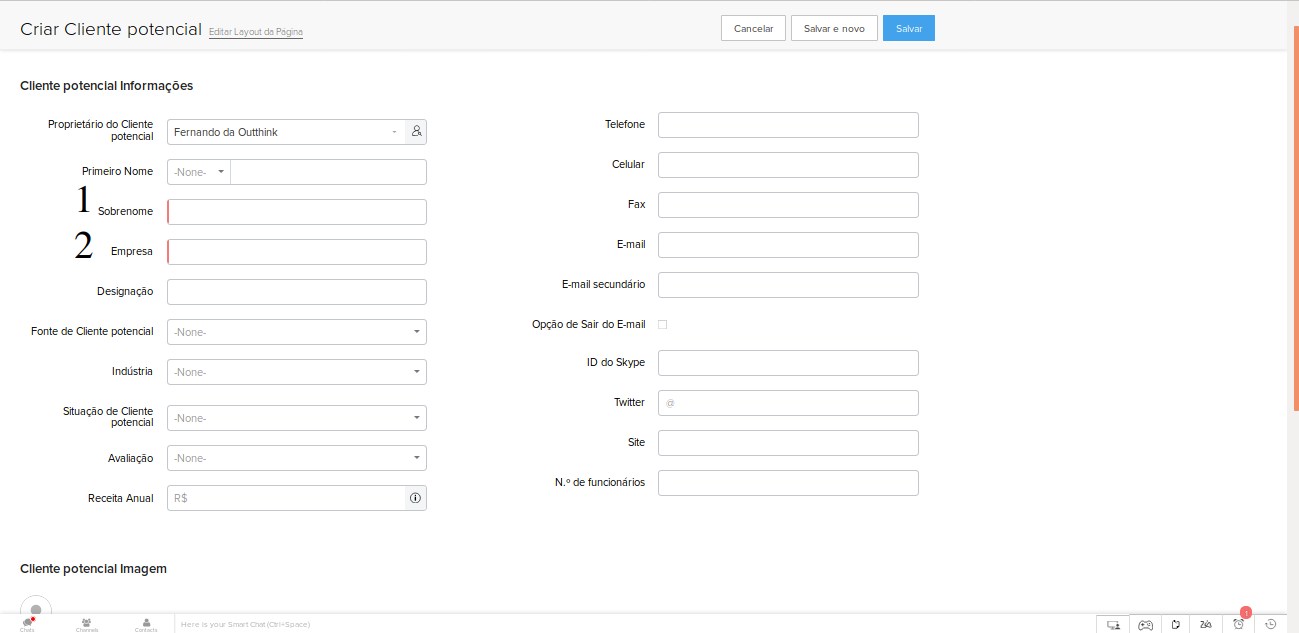This screenshot has height=633, width=1299.
Task: Open the Editar Layout da Página link
Action: coord(256,32)
